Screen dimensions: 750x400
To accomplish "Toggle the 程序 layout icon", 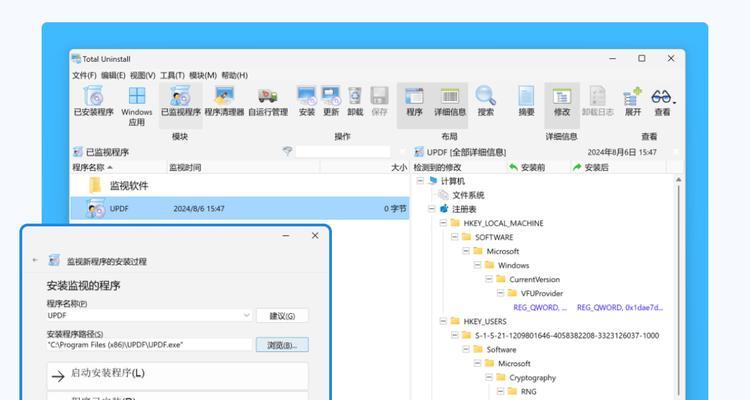I will click(x=414, y=96).
